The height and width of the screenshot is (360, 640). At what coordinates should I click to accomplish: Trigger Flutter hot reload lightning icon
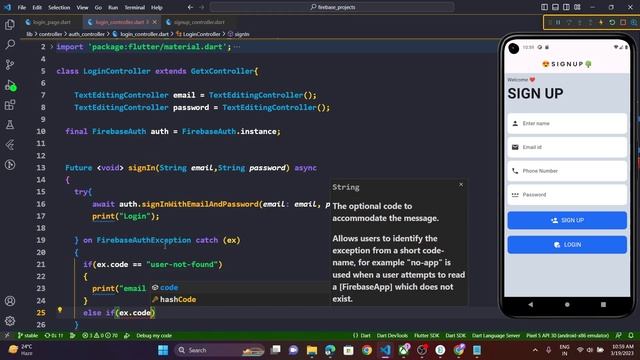pyautogui.click(x=601, y=22)
